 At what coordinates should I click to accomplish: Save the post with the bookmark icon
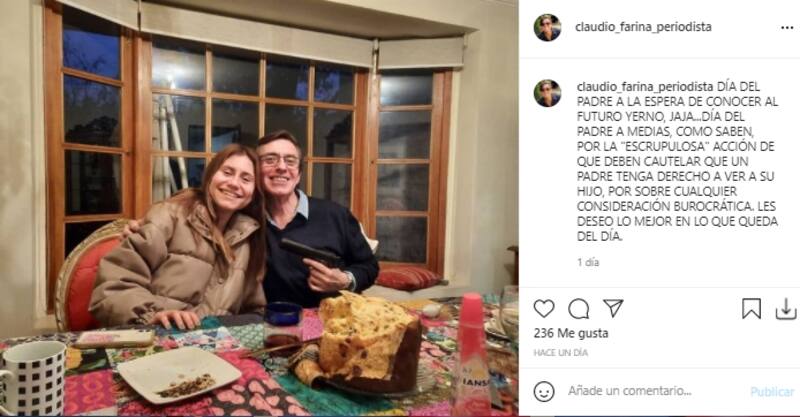(752, 309)
